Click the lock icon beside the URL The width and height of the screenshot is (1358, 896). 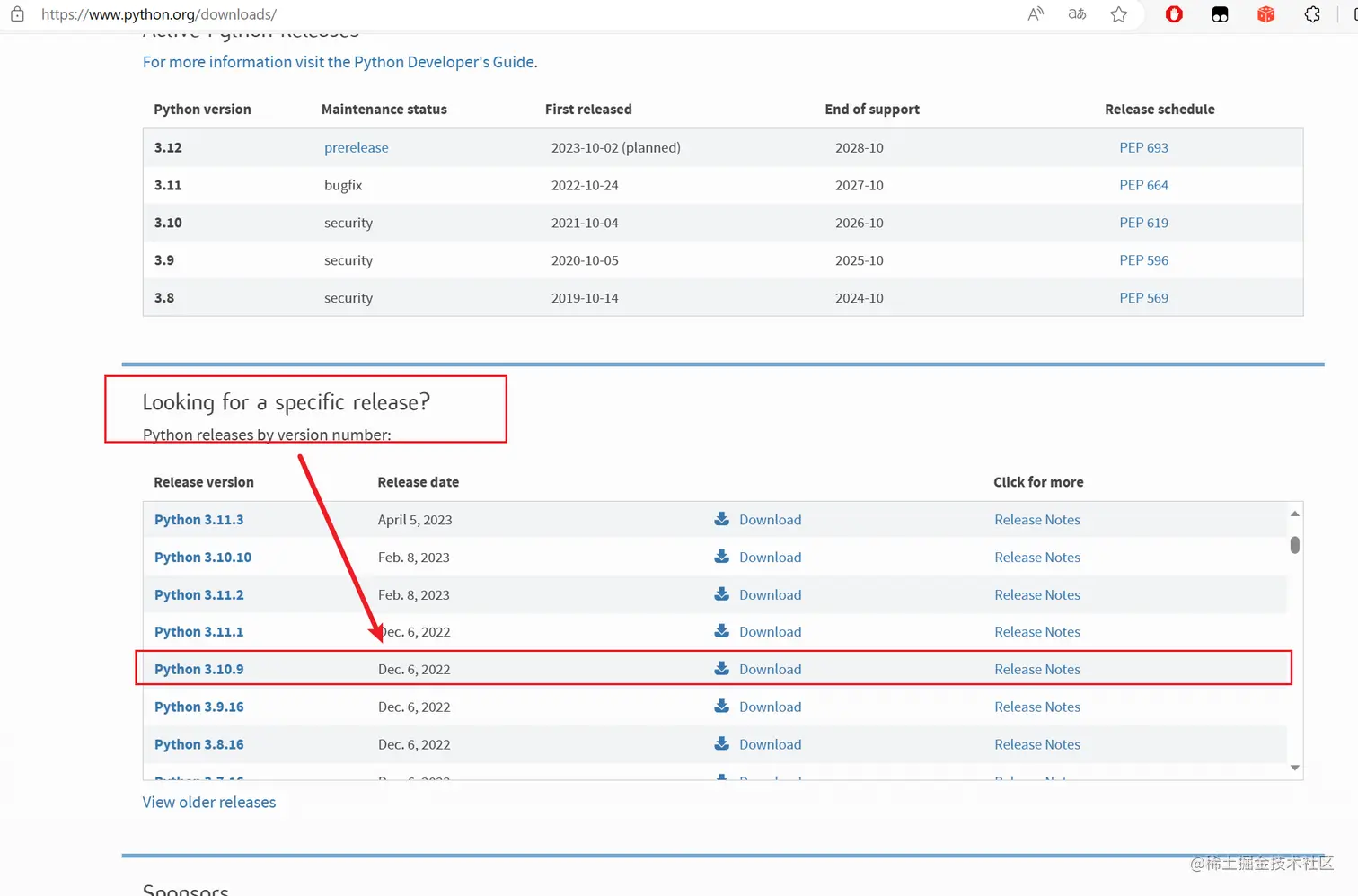tap(17, 14)
